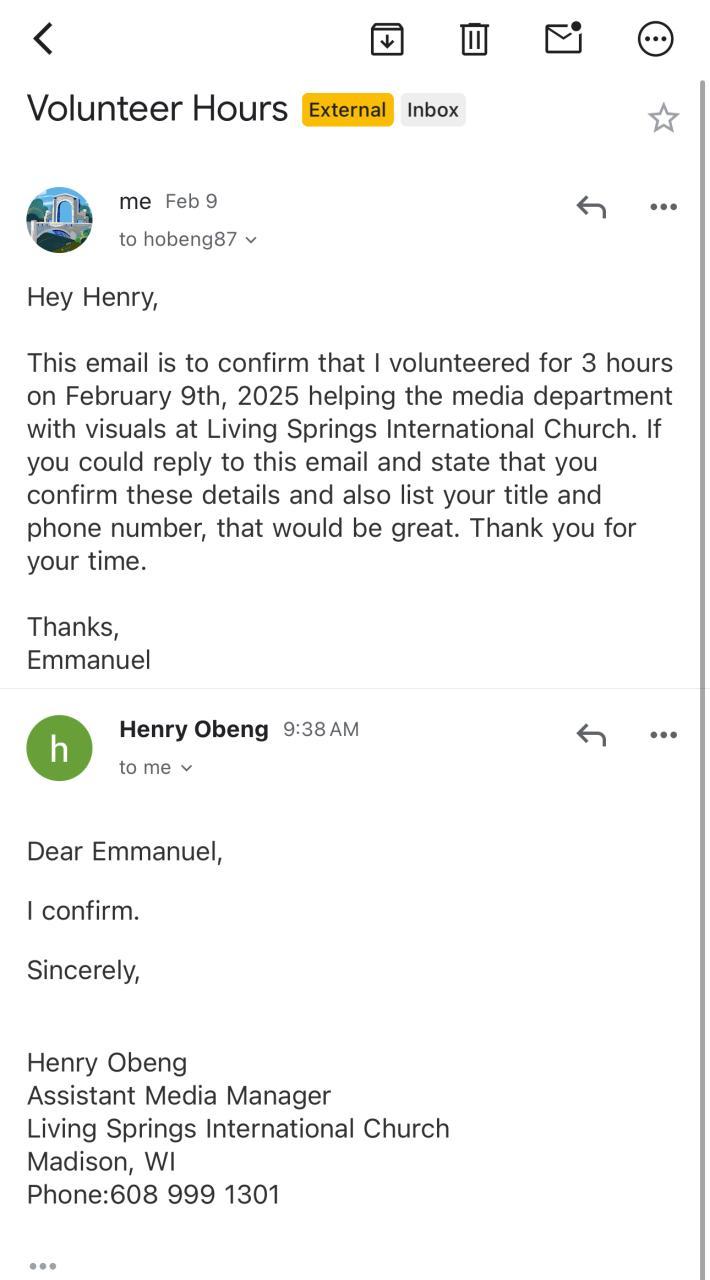Expand recipient details for 'to me'
This screenshot has width=710, height=1280.
coord(155,767)
